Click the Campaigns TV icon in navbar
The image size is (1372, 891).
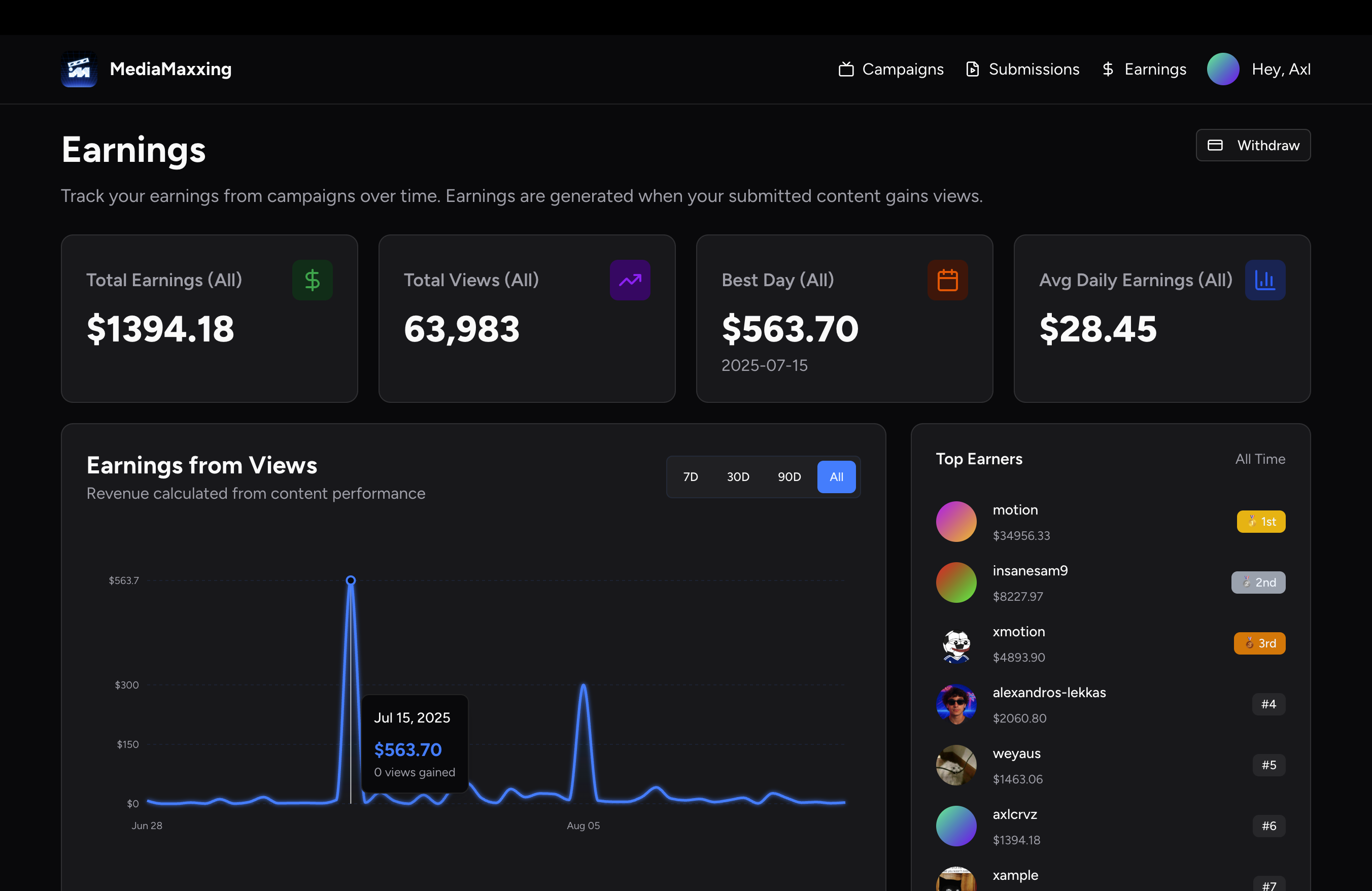click(x=846, y=69)
